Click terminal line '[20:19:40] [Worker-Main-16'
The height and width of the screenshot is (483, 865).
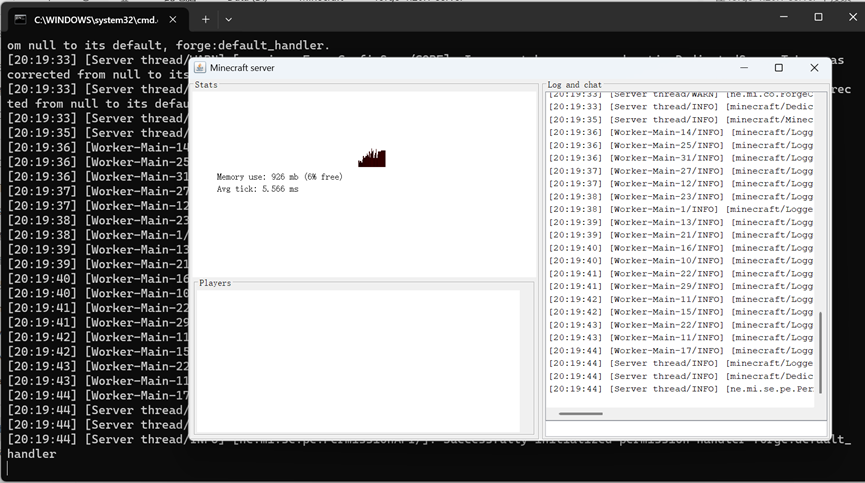(x=98, y=278)
